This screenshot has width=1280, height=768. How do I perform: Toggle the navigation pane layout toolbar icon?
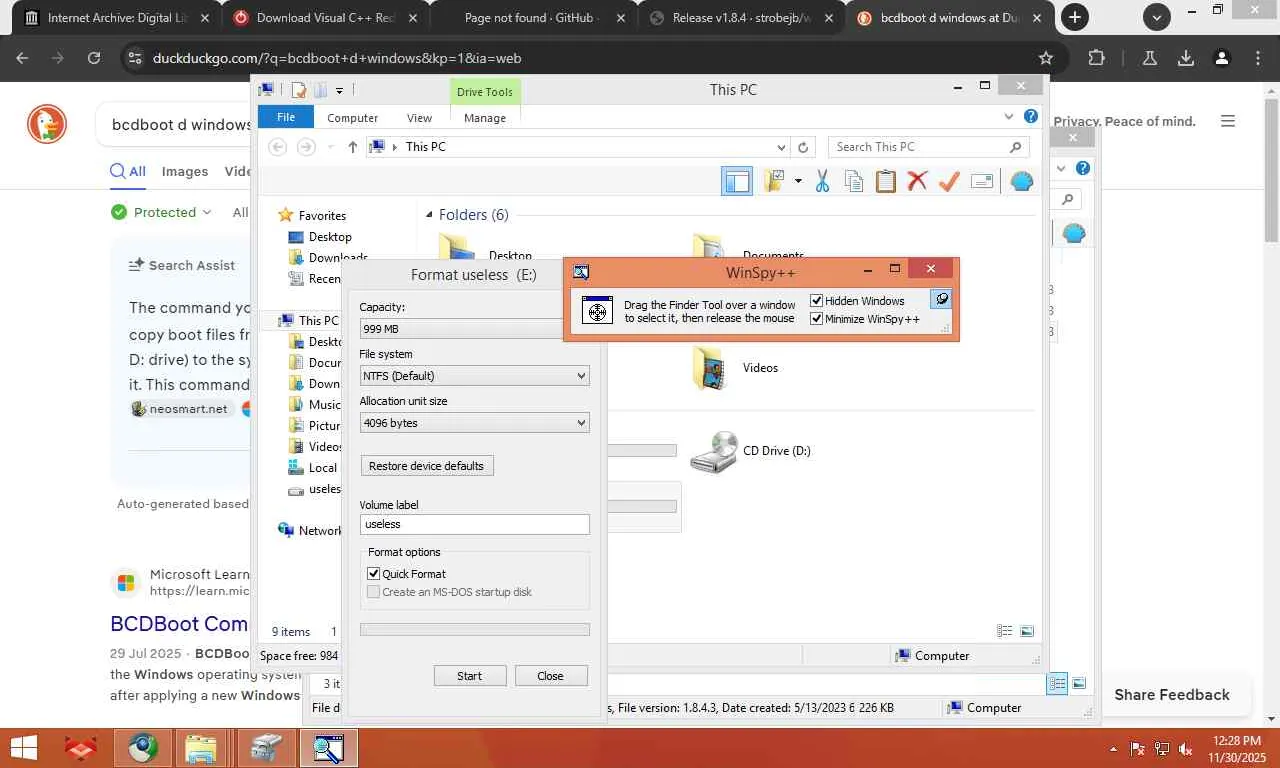point(737,181)
